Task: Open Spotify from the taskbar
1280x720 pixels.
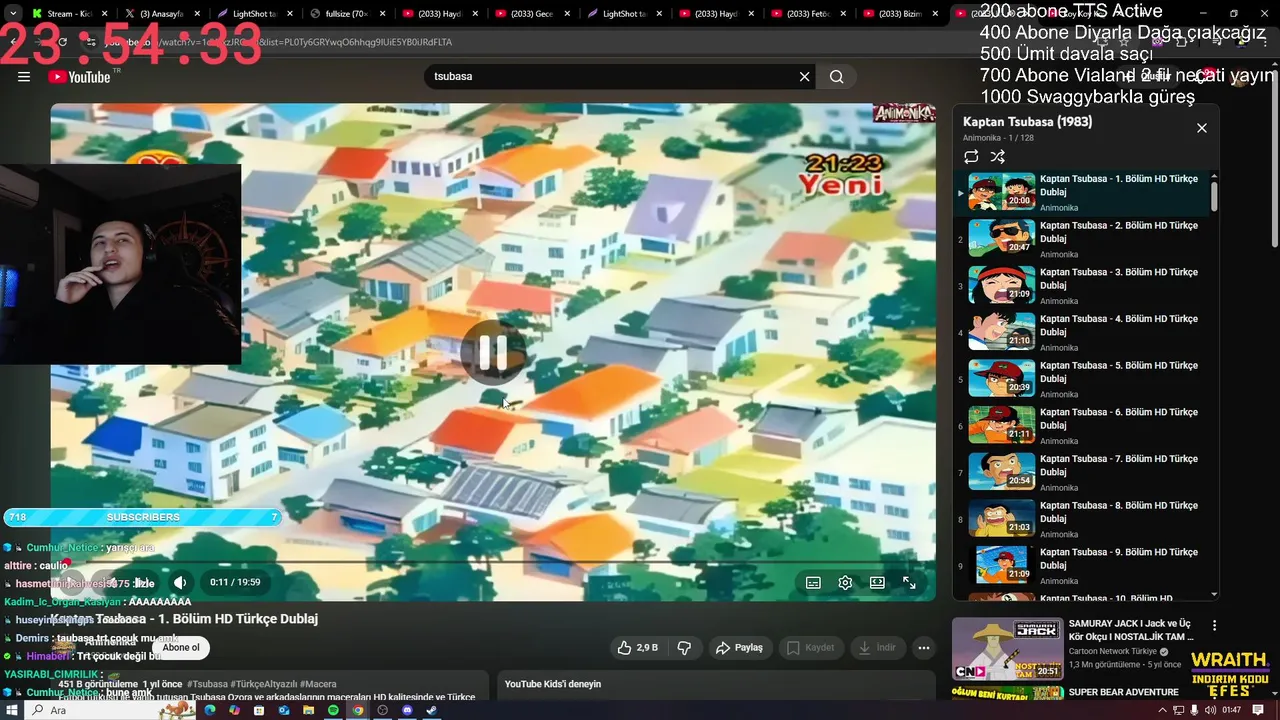Action: (x=333, y=710)
